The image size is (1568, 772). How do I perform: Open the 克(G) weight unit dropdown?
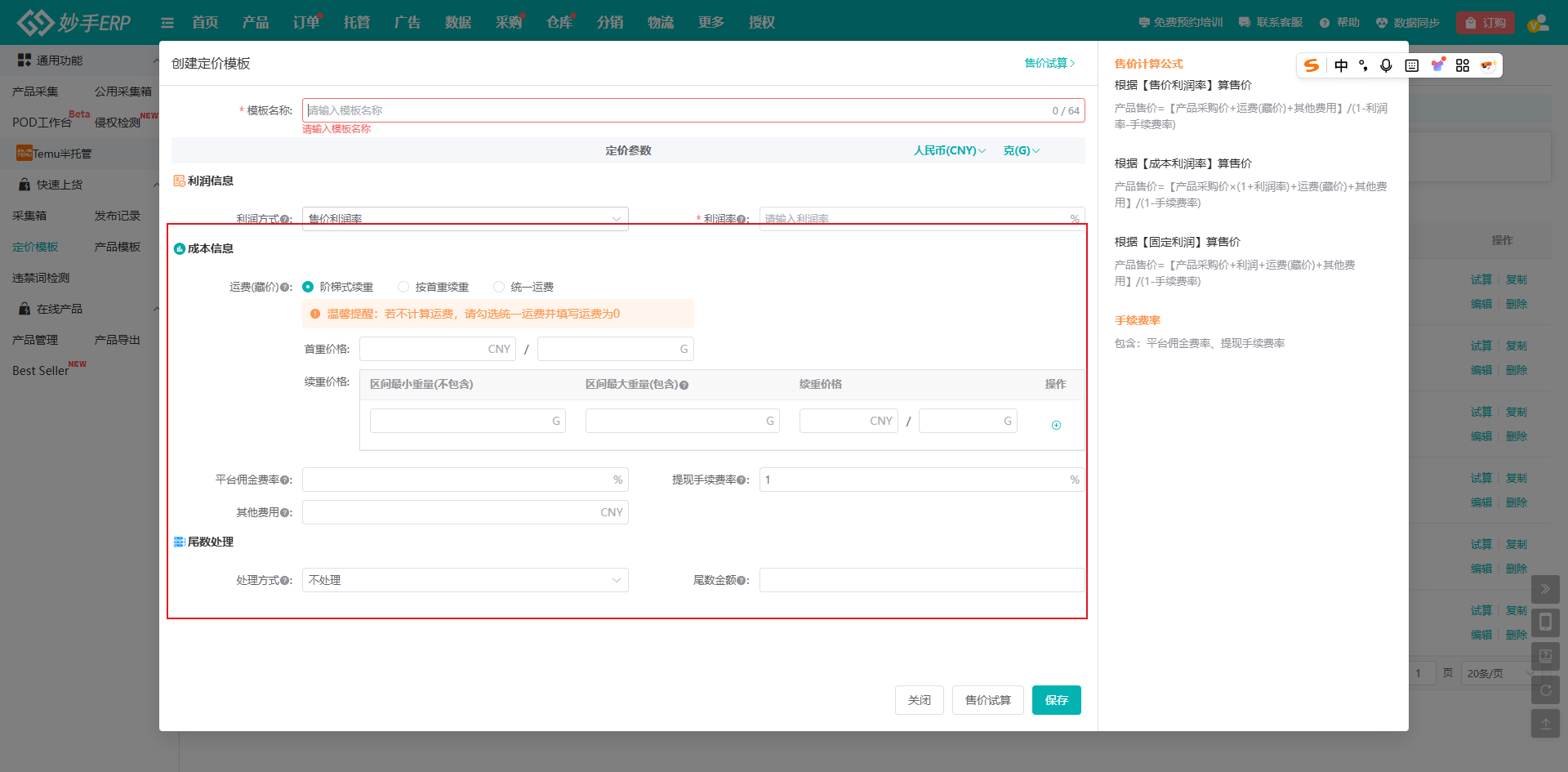pyautogui.click(x=1021, y=150)
